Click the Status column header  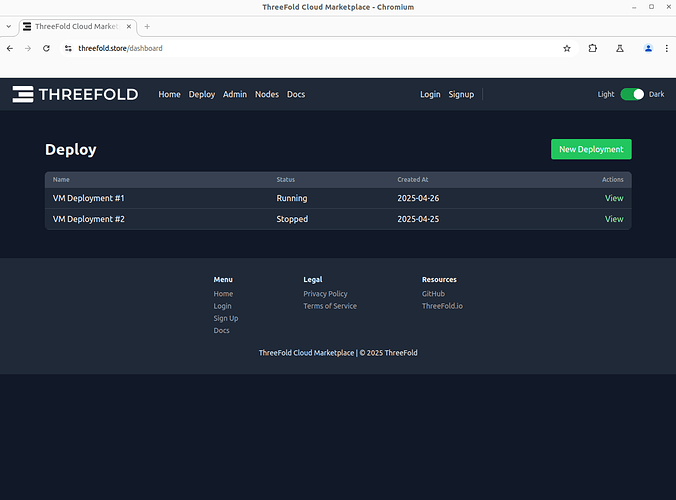pos(286,180)
